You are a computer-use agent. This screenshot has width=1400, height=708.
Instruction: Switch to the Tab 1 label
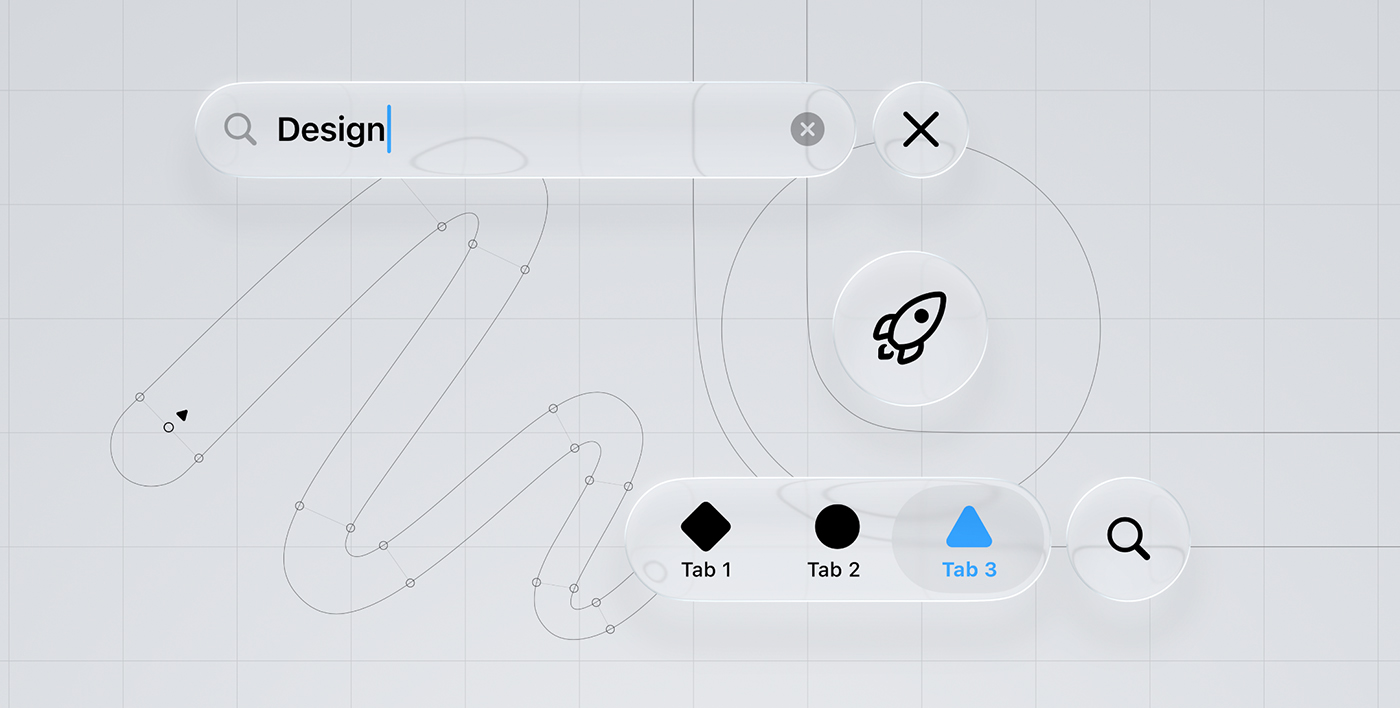pyautogui.click(x=706, y=570)
